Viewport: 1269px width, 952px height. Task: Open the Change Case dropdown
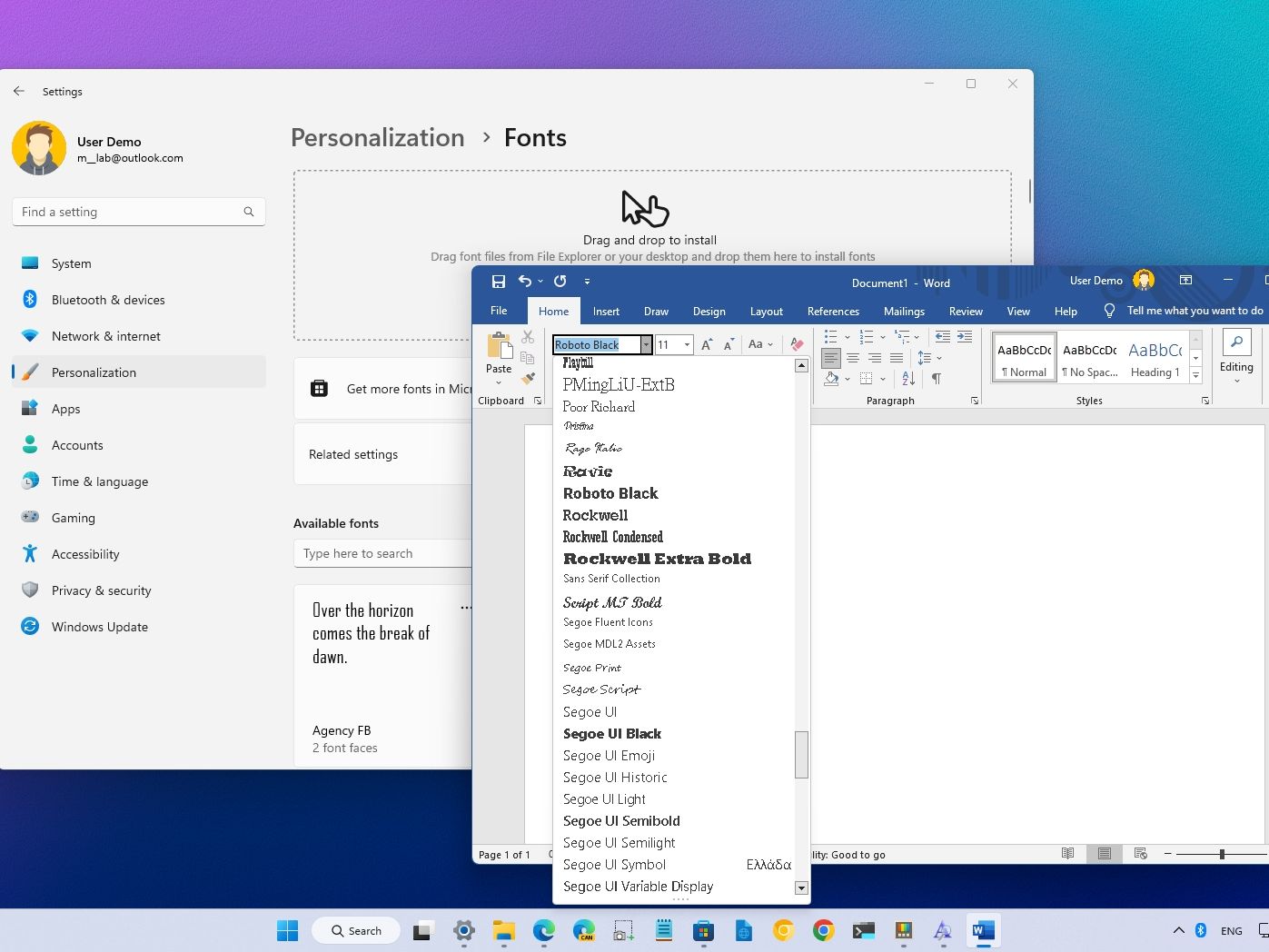tap(759, 344)
